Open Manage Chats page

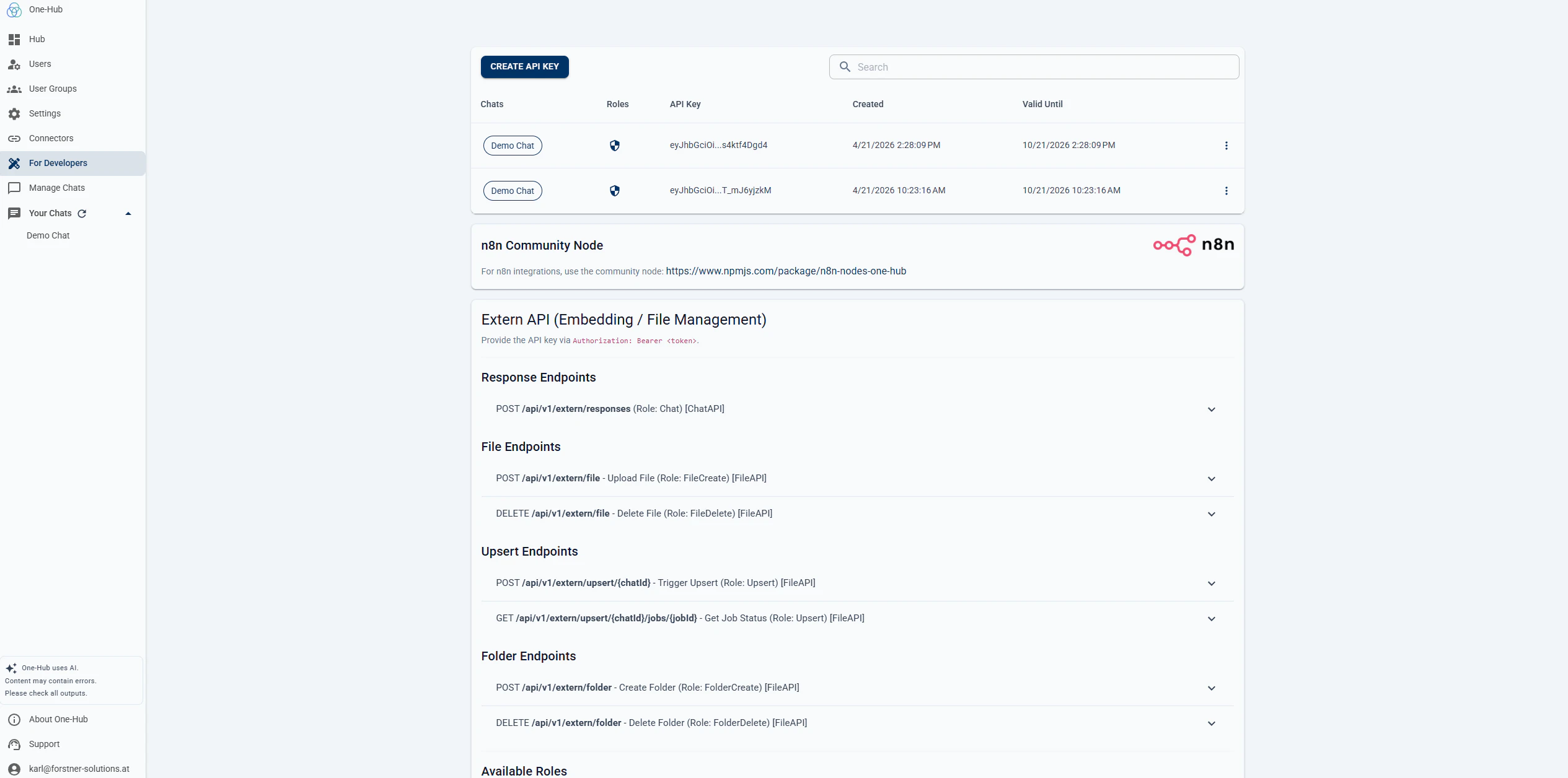pos(73,188)
